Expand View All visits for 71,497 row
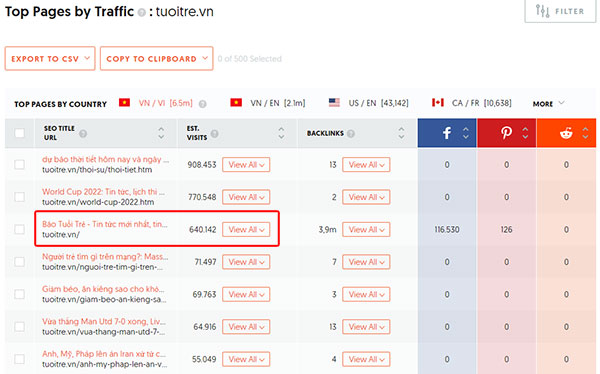Screen dimensions: 600x374 click(x=246, y=262)
